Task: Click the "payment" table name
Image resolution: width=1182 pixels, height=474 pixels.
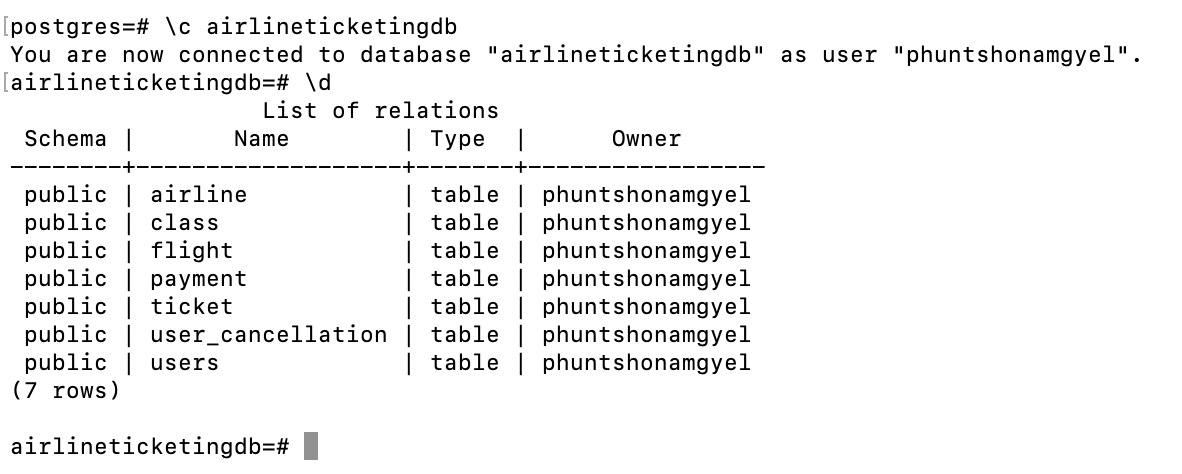Action: tap(198, 279)
